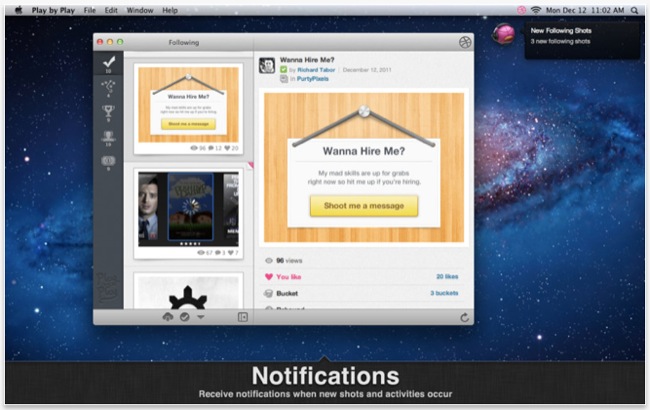The height and width of the screenshot is (410, 650).
Task: Toggle the pink heart 'You like' button
Action: pyautogui.click(x=268, y=276)
